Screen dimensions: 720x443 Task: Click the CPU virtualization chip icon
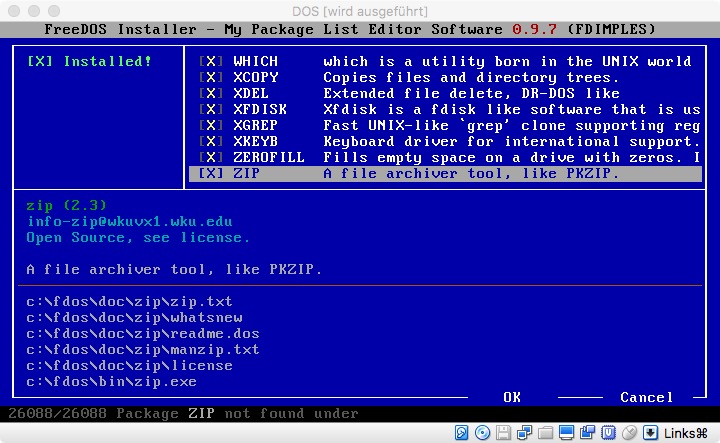point(608,432)
